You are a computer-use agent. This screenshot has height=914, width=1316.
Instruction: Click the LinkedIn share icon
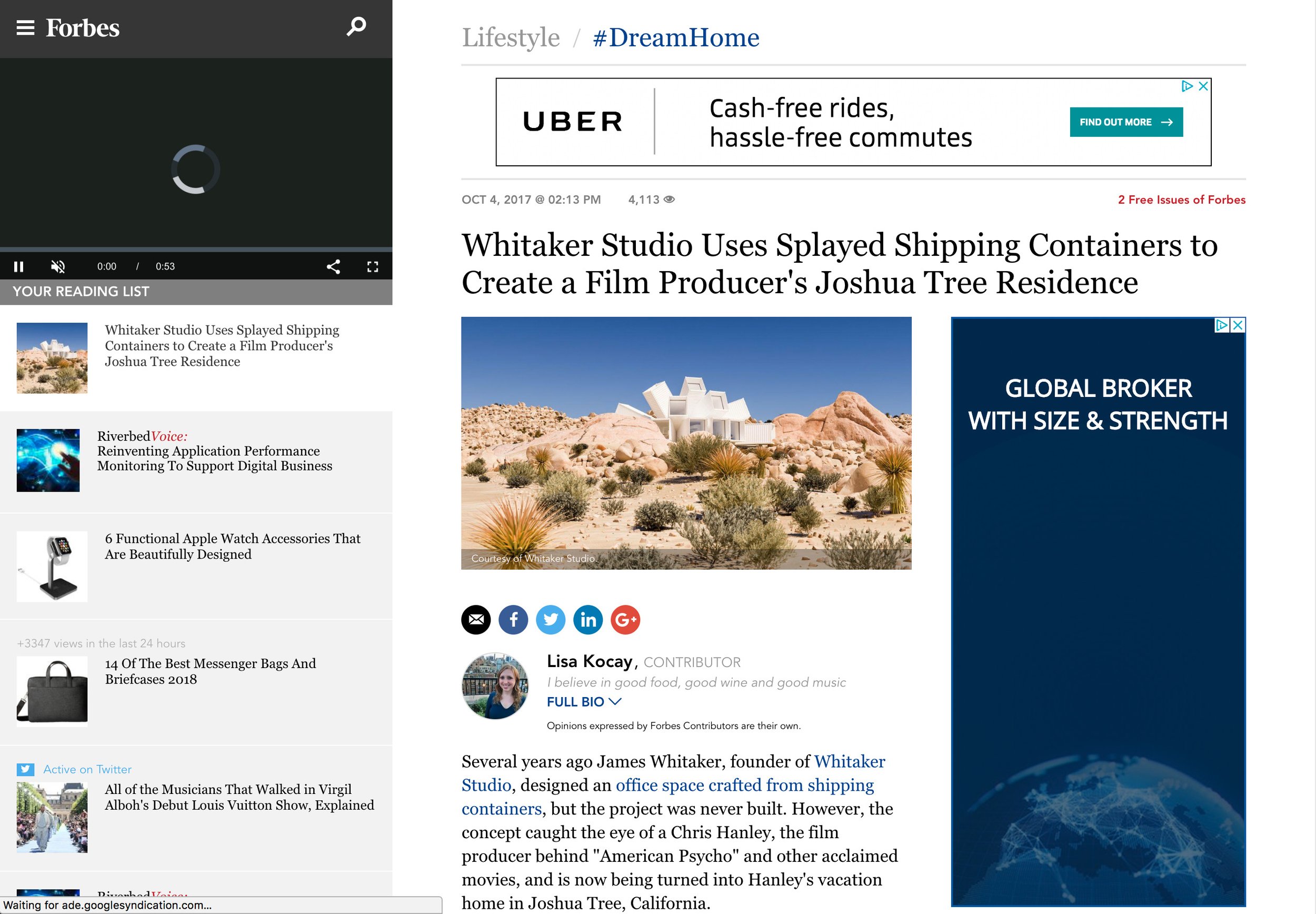pyautogui.click(x=587, y=619)
